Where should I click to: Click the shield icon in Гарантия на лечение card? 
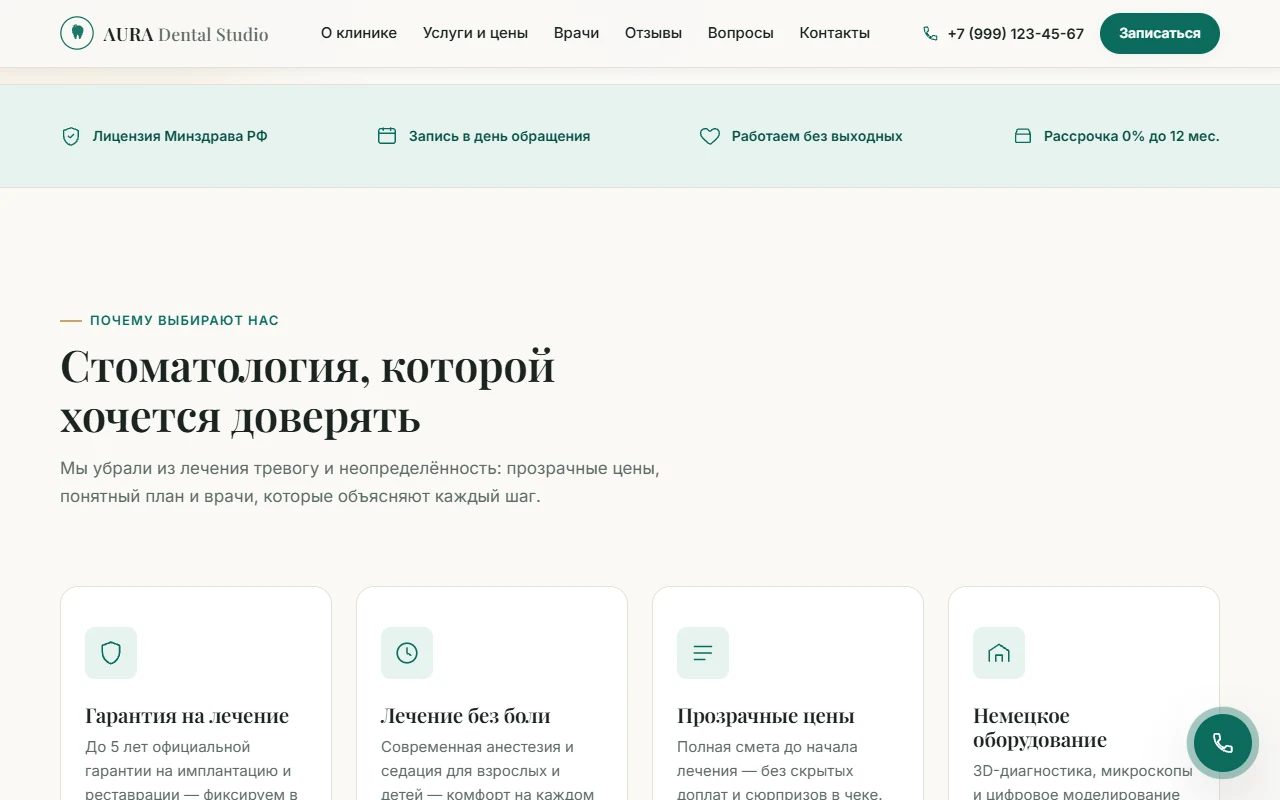[x=111, y=653]
